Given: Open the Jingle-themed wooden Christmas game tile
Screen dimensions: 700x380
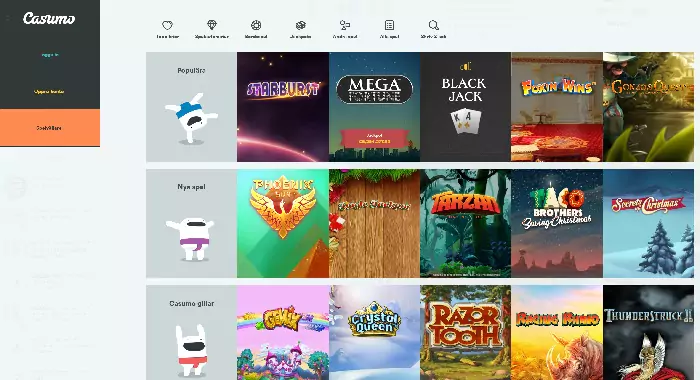Looking at the screenshot, I should click(375, 223).
